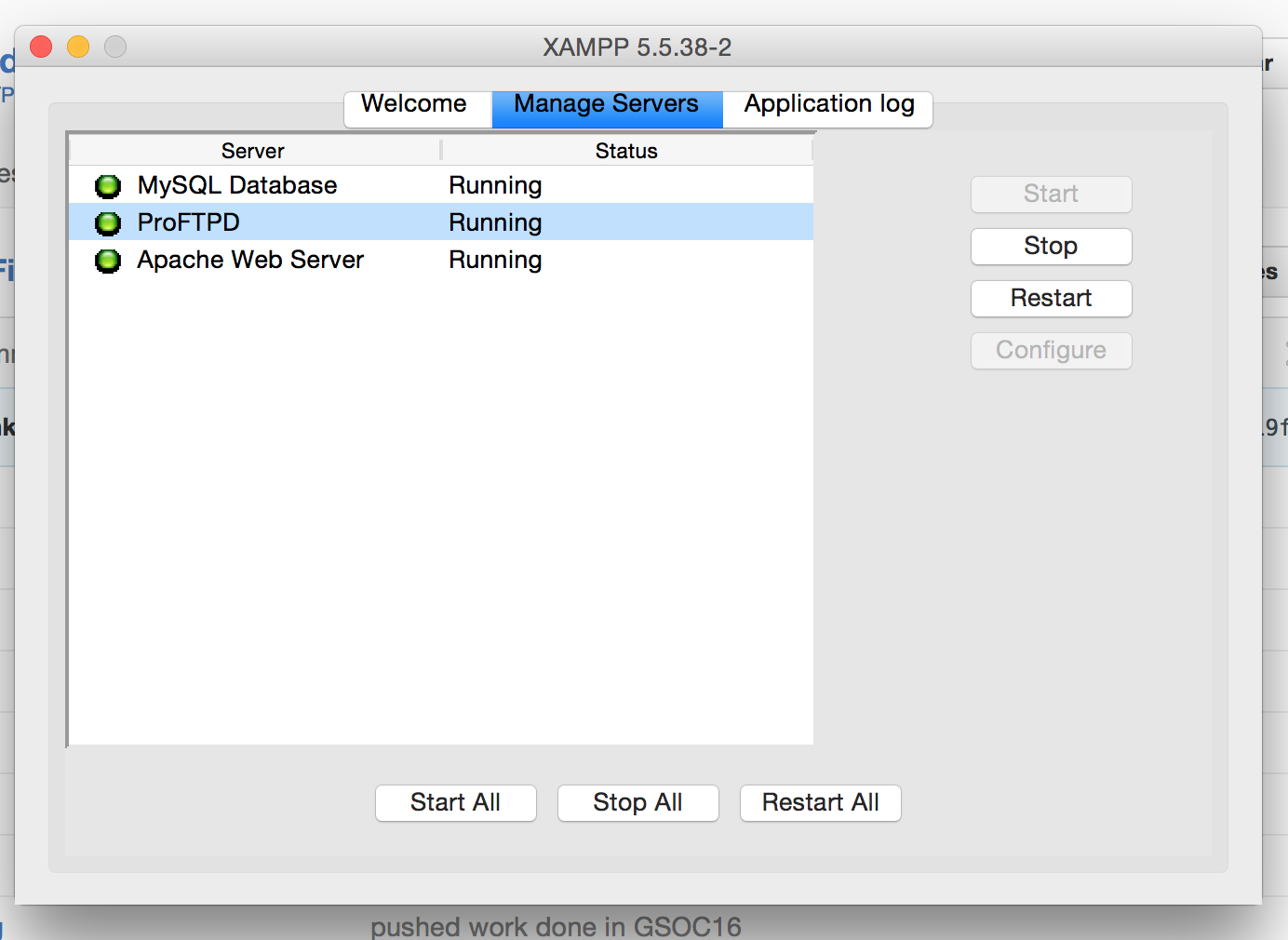The image size is (1288, 940).
Task: Click the green status icon for ProFTPD
Action: tap(108, 223)
